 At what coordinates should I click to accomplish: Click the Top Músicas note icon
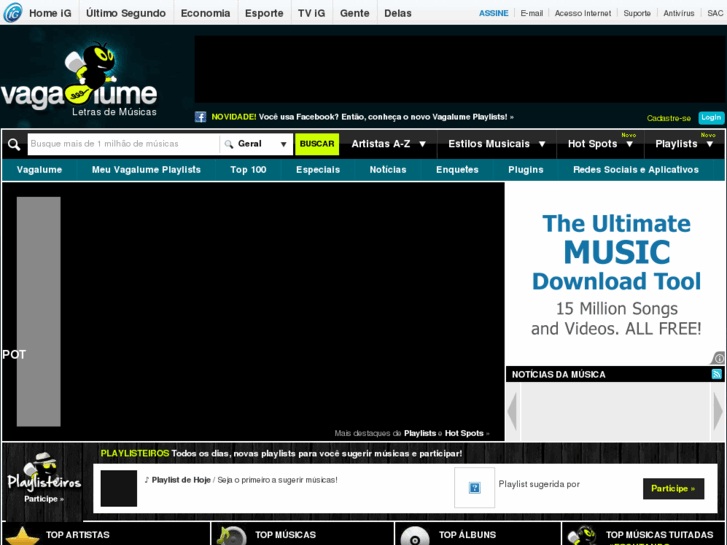[231, 536]
